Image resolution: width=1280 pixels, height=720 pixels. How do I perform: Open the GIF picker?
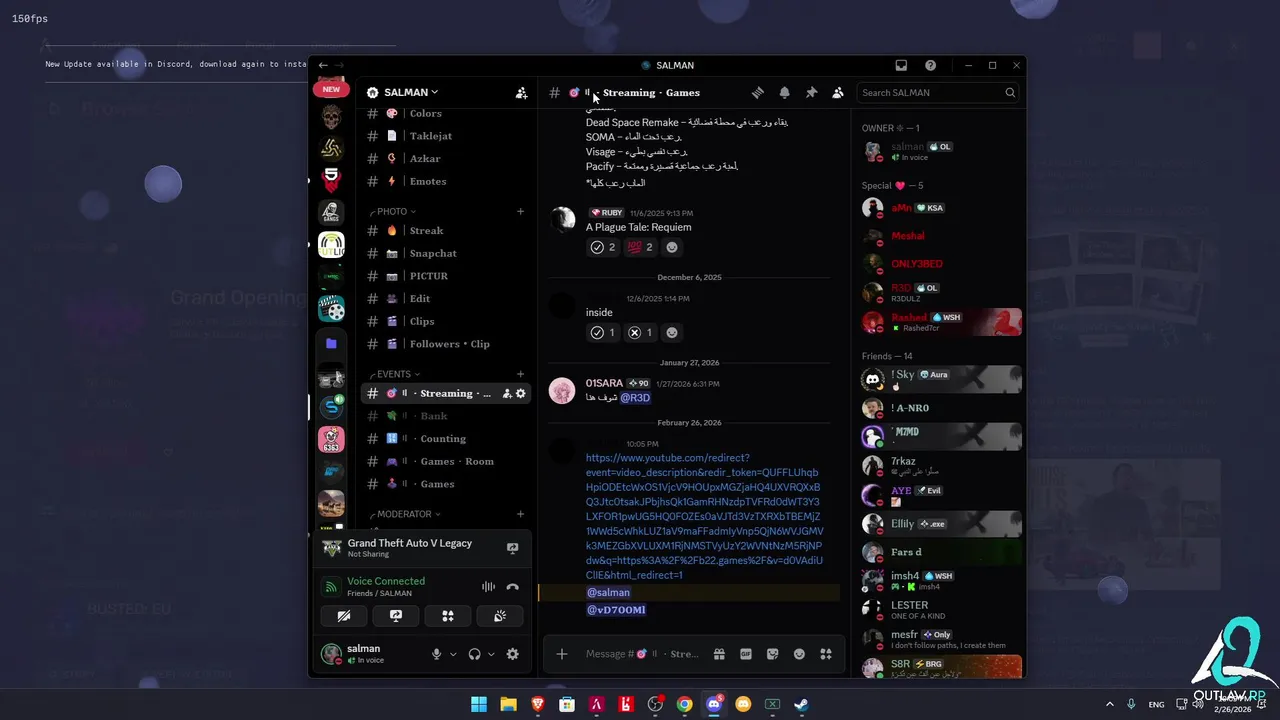point(746,654)
